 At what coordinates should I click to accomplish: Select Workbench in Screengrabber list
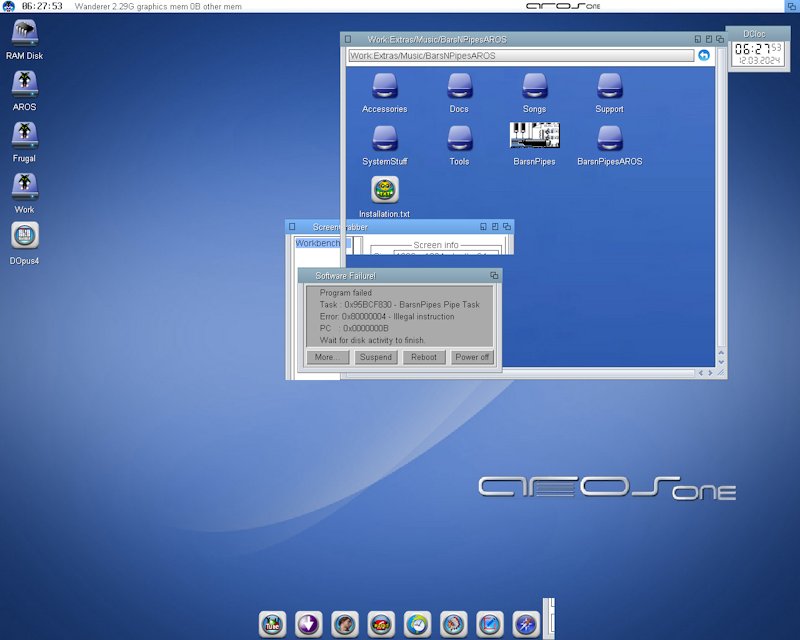click(x=318, y=243)
